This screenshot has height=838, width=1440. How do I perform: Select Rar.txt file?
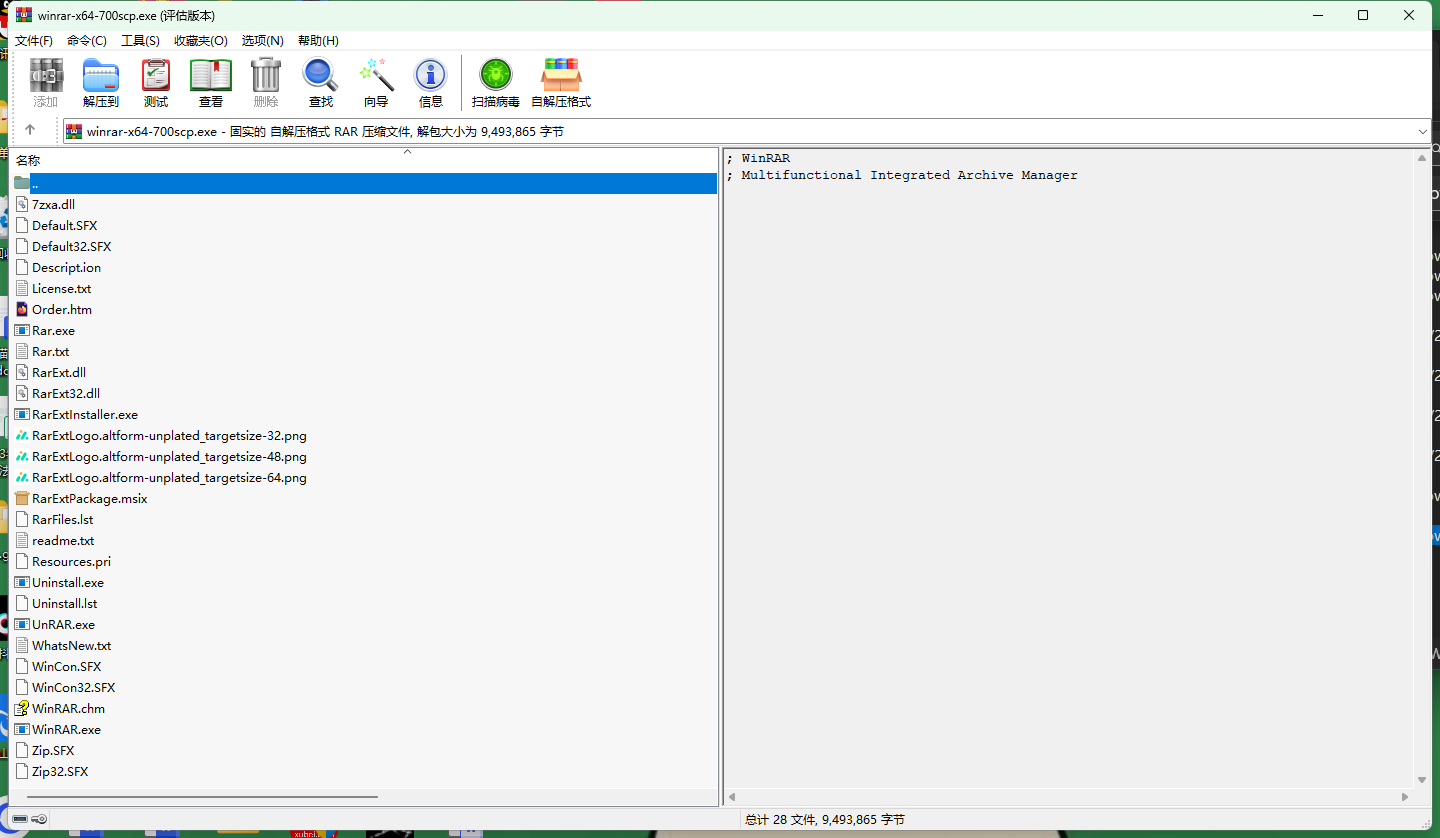tap(50, 351)
